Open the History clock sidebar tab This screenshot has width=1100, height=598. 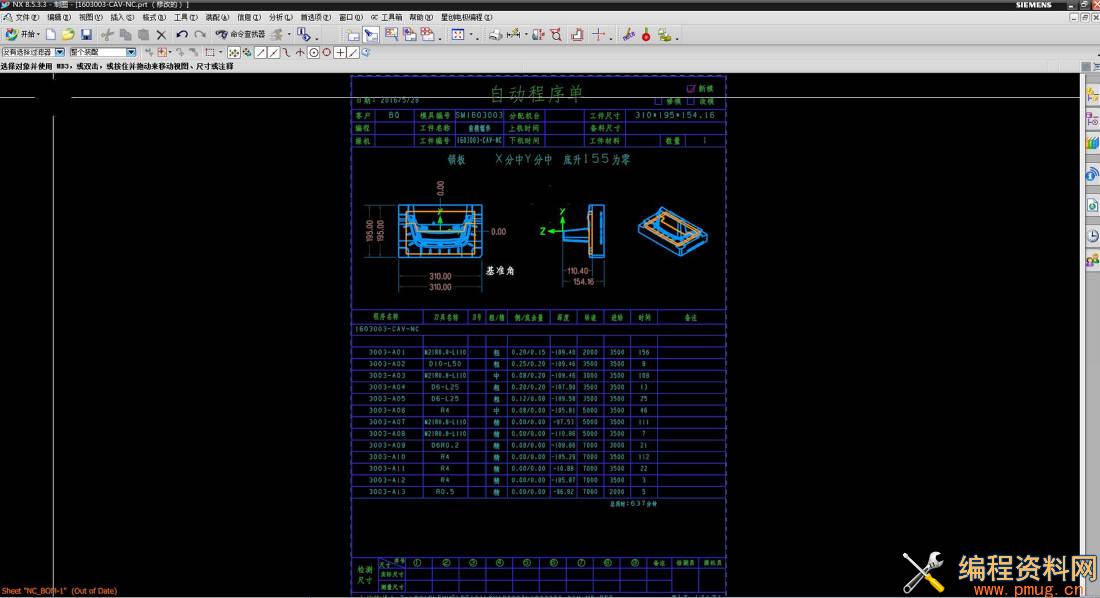[1092, 236]
